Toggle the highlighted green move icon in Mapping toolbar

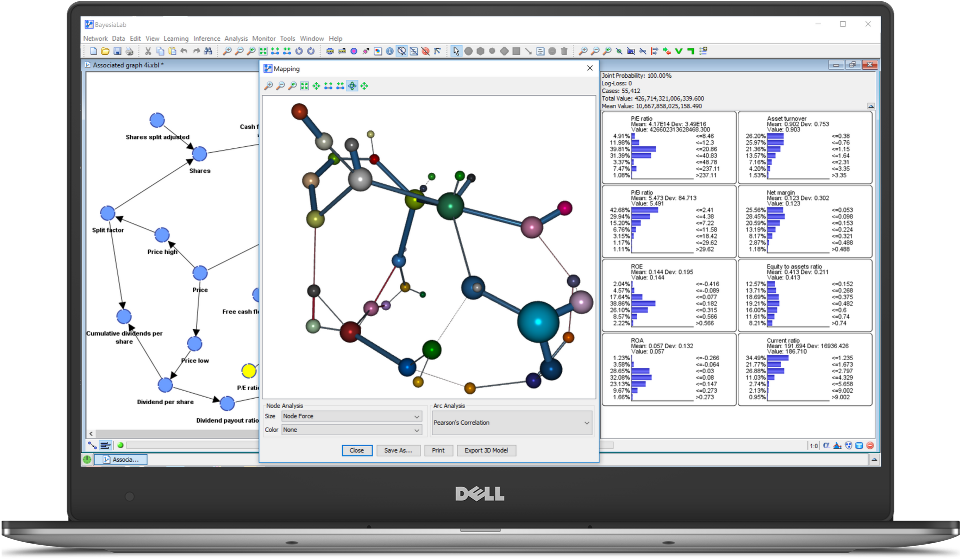click(352, 86)
